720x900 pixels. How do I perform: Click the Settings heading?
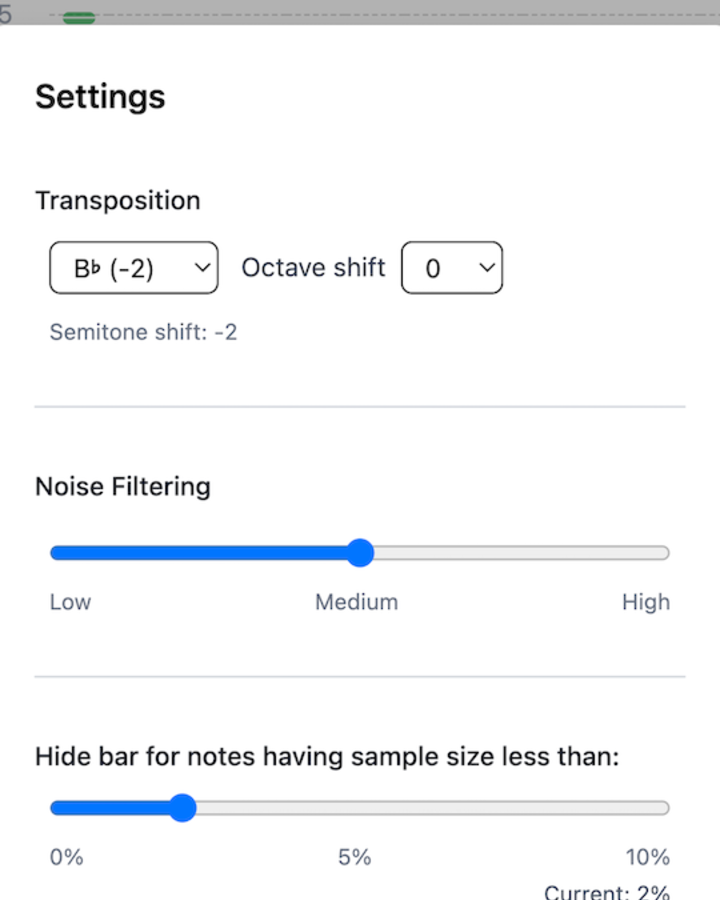pyautogui.click(x=100, y=97)
